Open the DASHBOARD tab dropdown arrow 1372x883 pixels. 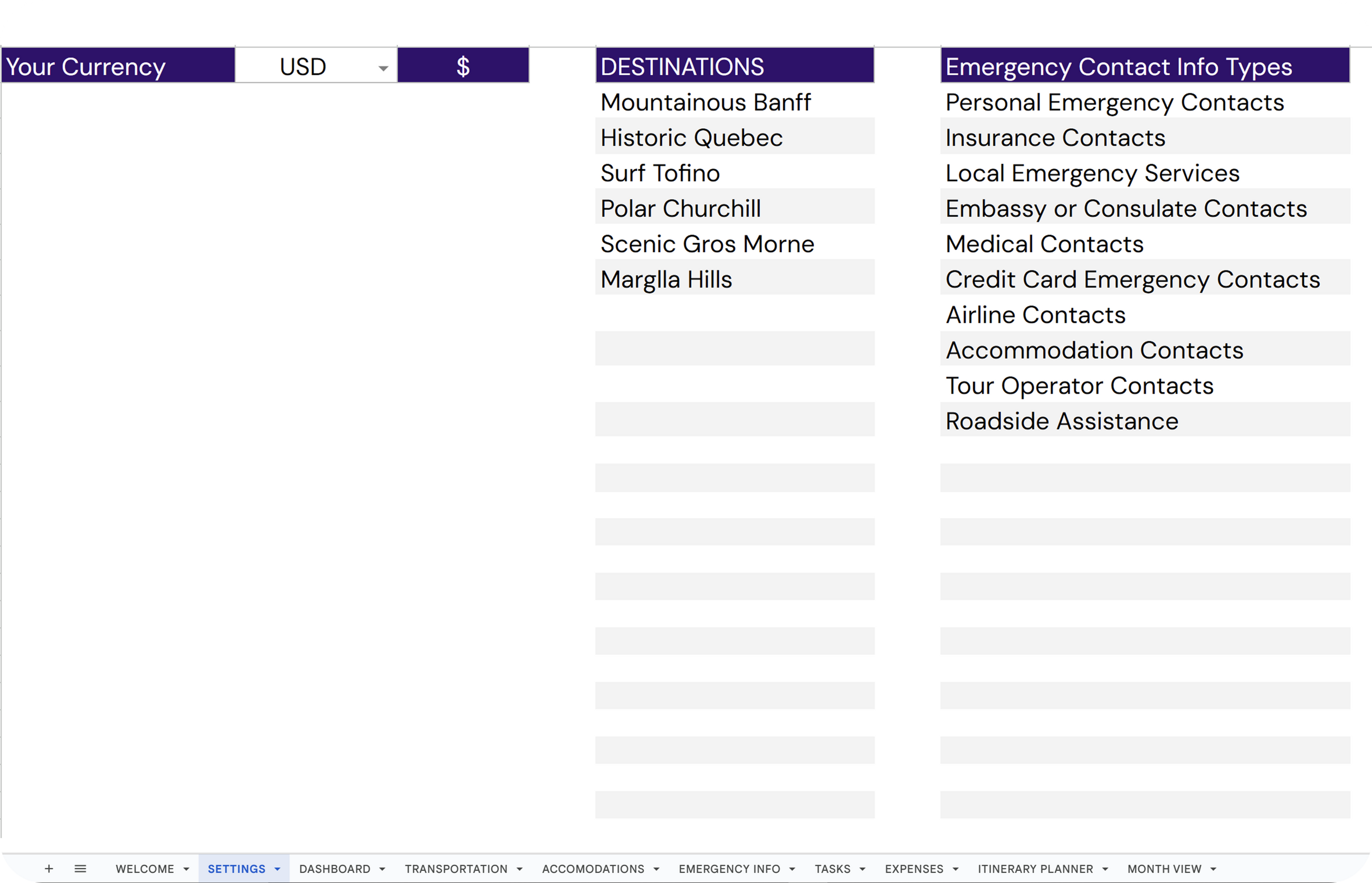[x=383, y=869]
